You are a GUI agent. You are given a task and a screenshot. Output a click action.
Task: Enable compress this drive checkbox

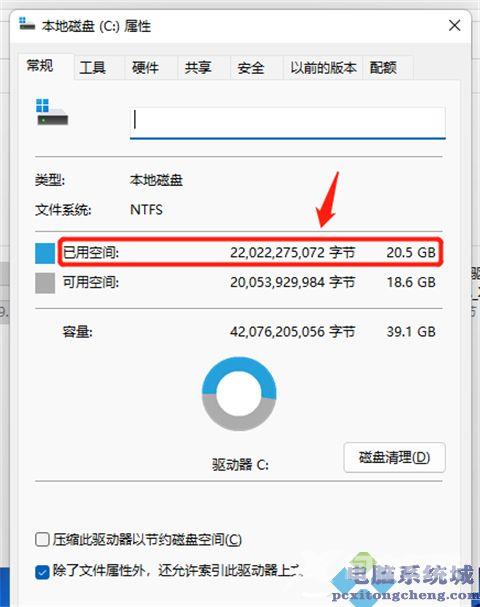click(x=42, y=539)
